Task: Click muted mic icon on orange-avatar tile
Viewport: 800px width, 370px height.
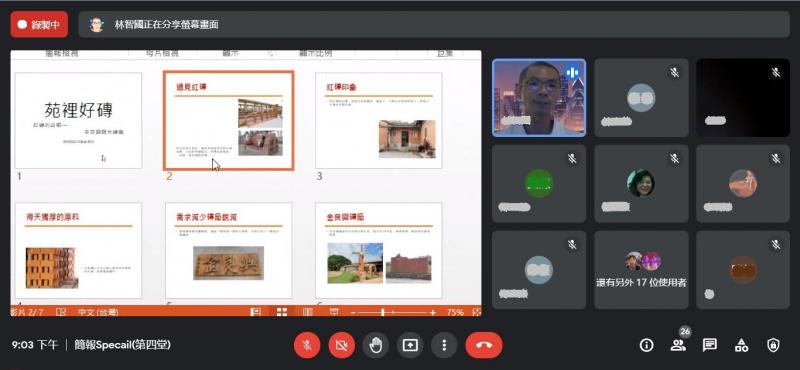Action: (776, 159)
